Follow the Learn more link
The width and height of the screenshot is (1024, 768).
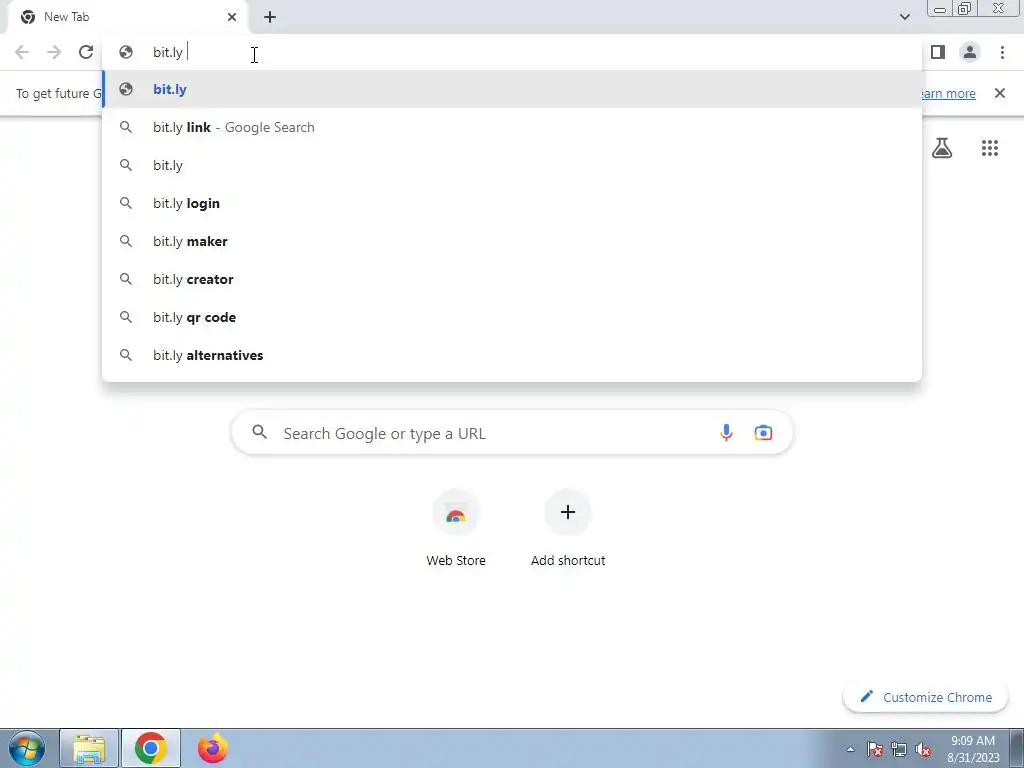click(948, 94)
